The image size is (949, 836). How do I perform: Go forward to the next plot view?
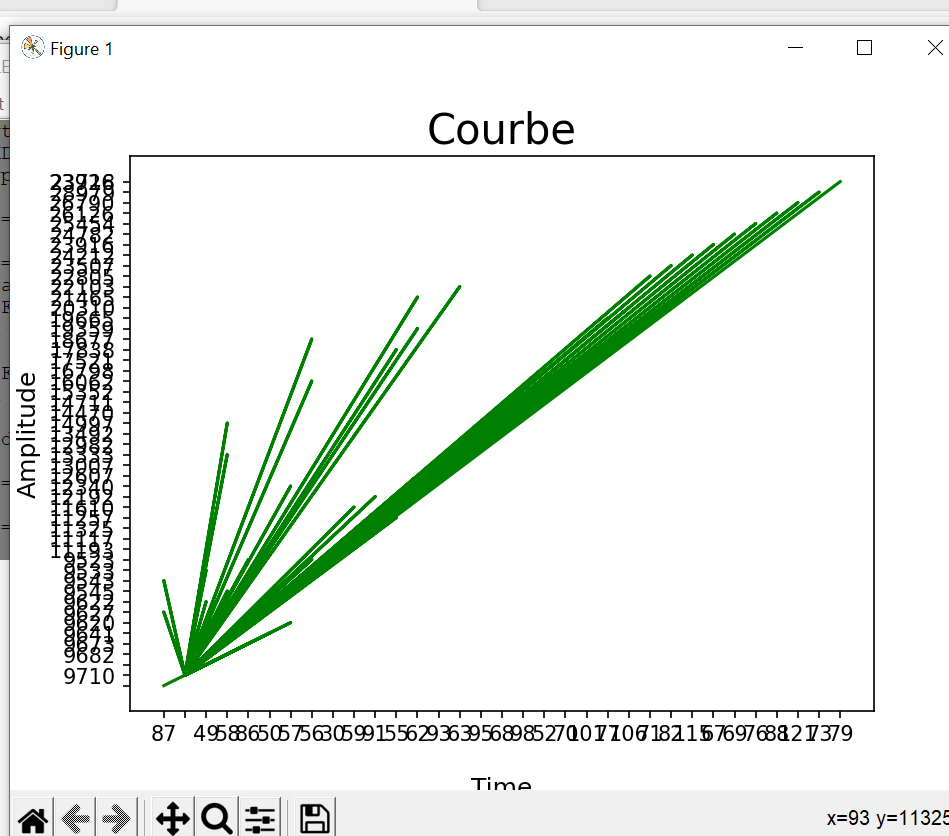coord(117,819)
